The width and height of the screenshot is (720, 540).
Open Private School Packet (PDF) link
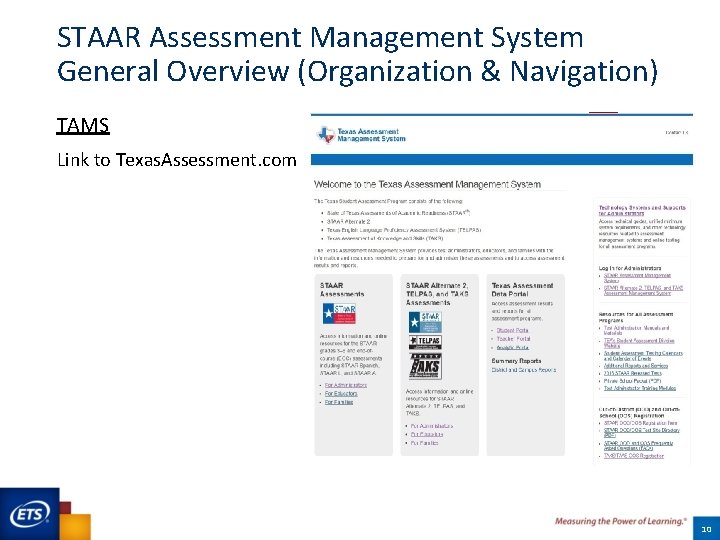click(632, 381)
